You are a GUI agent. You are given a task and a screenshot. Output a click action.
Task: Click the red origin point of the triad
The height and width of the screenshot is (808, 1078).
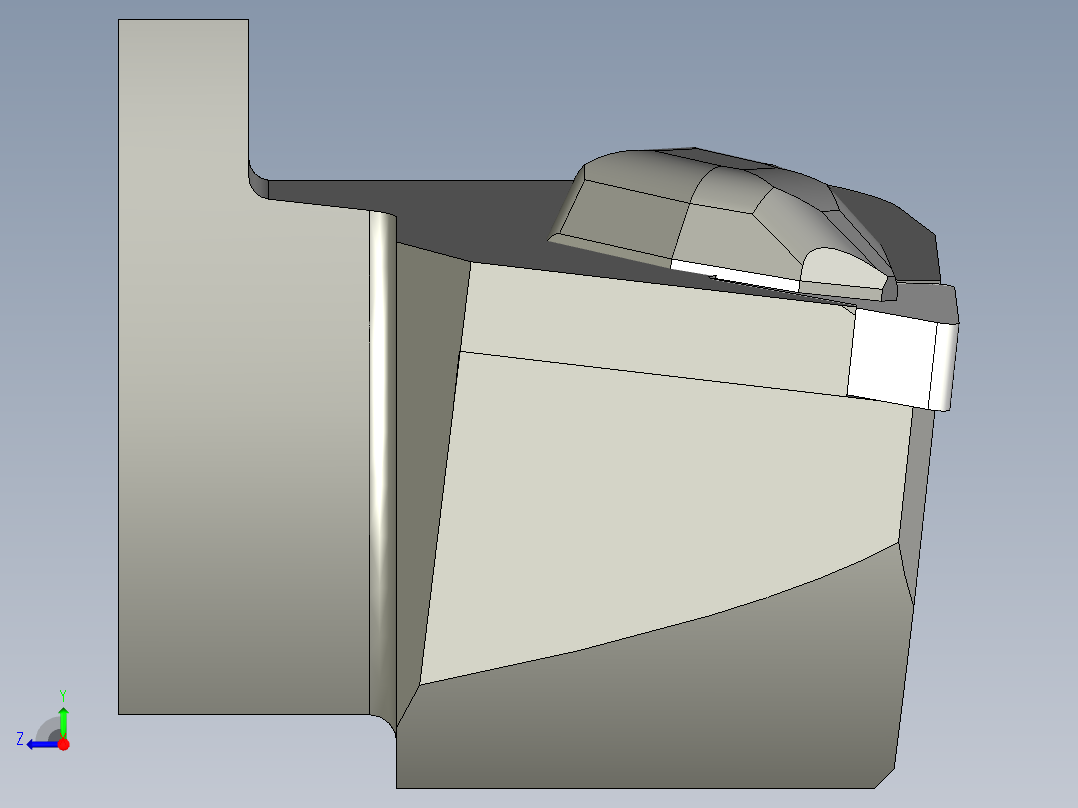click(x=64, y=744)
